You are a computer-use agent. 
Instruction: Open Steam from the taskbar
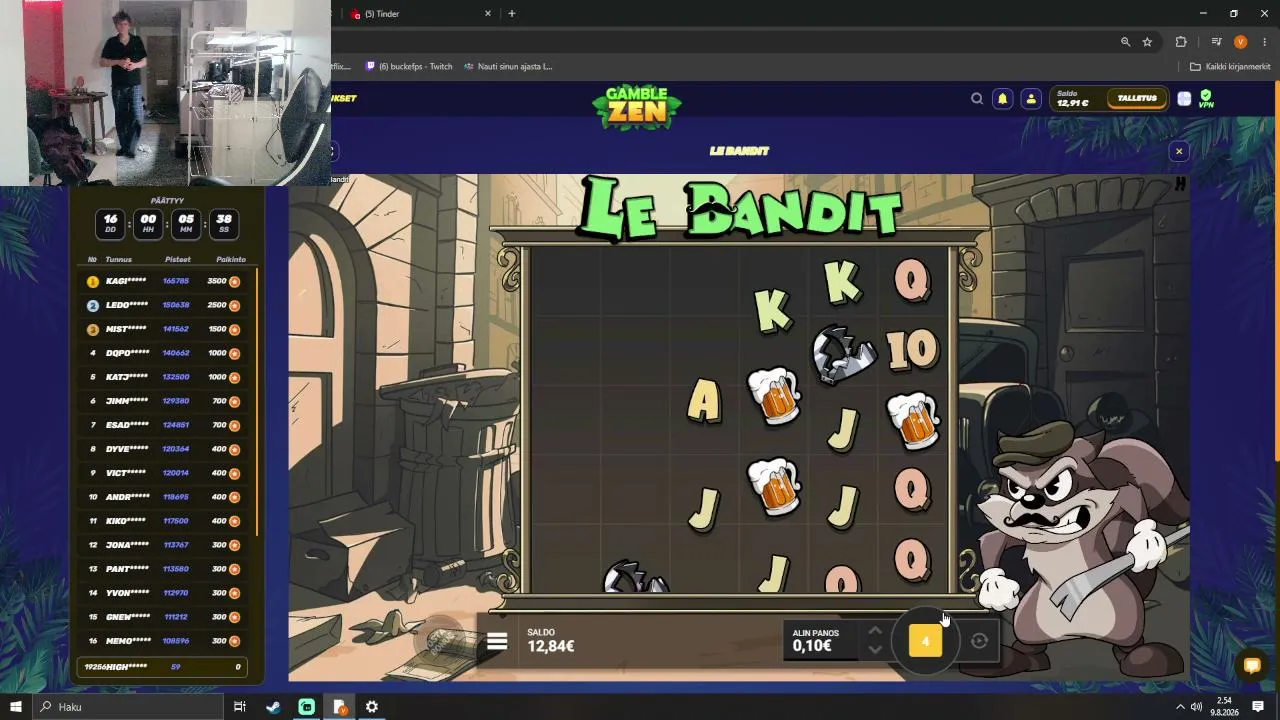273,707
